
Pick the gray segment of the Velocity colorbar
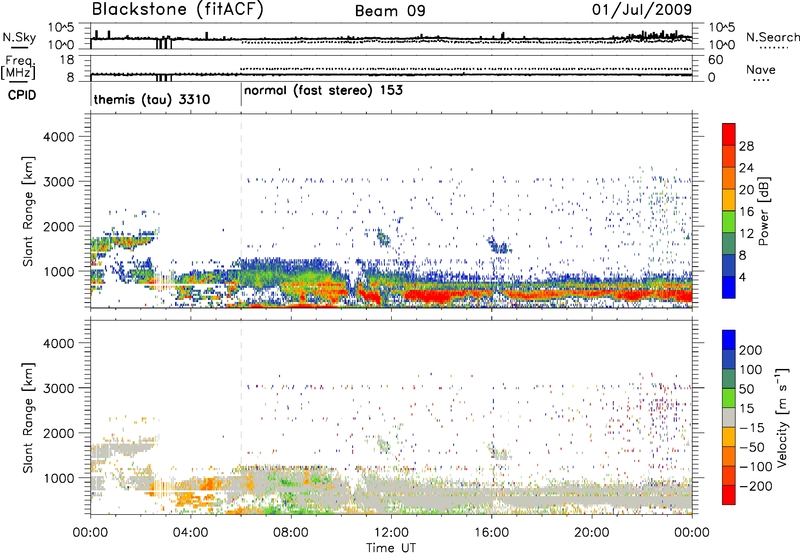[x=729, y=418]
